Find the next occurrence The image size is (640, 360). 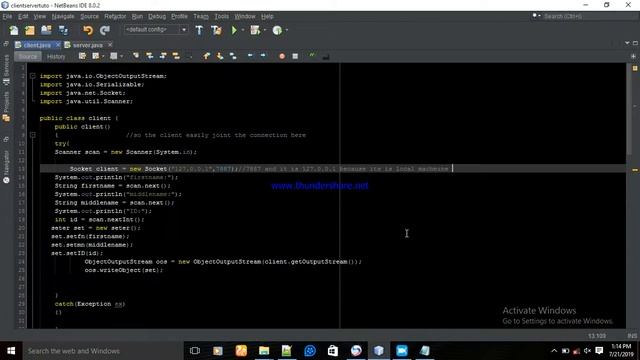(163, 56)
